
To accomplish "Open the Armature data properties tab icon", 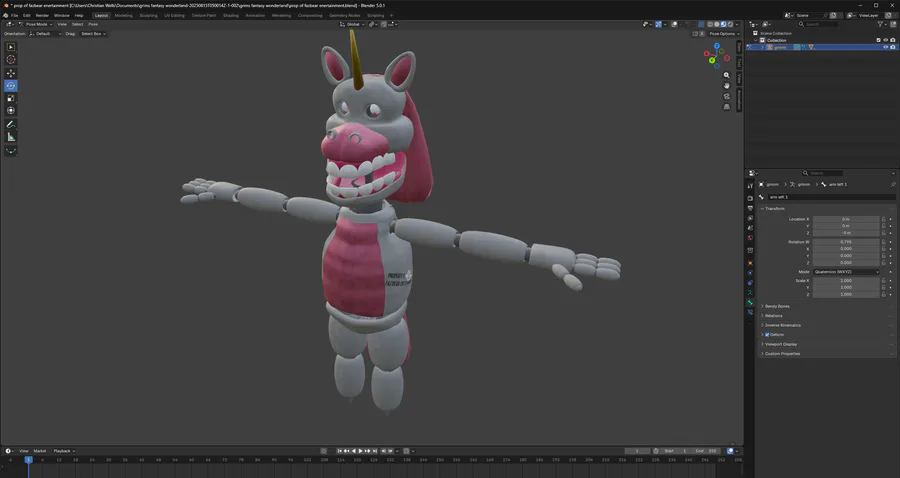I will click(x=750, y=293).
